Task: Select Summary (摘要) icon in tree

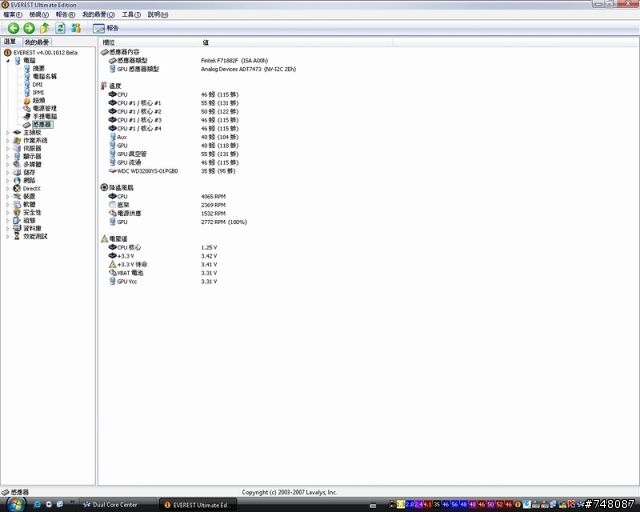Action: coord(27,69)
